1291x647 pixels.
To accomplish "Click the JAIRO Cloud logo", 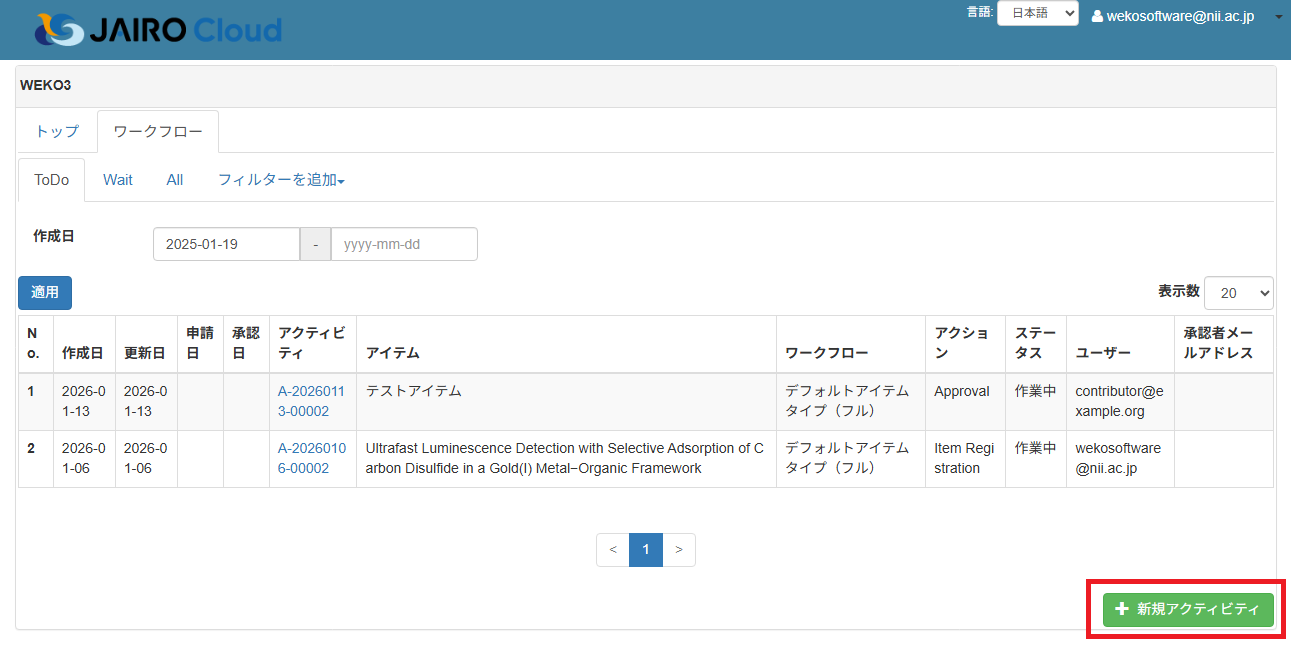I will pos(158,30).
